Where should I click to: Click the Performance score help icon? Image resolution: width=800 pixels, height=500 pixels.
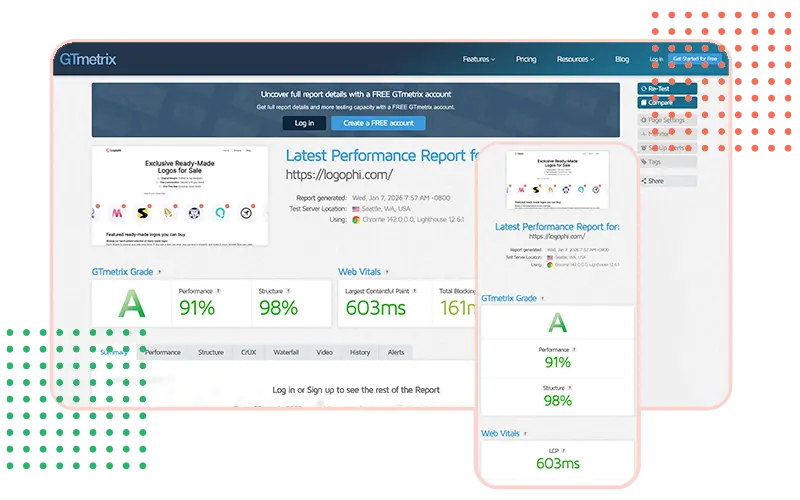218,291
